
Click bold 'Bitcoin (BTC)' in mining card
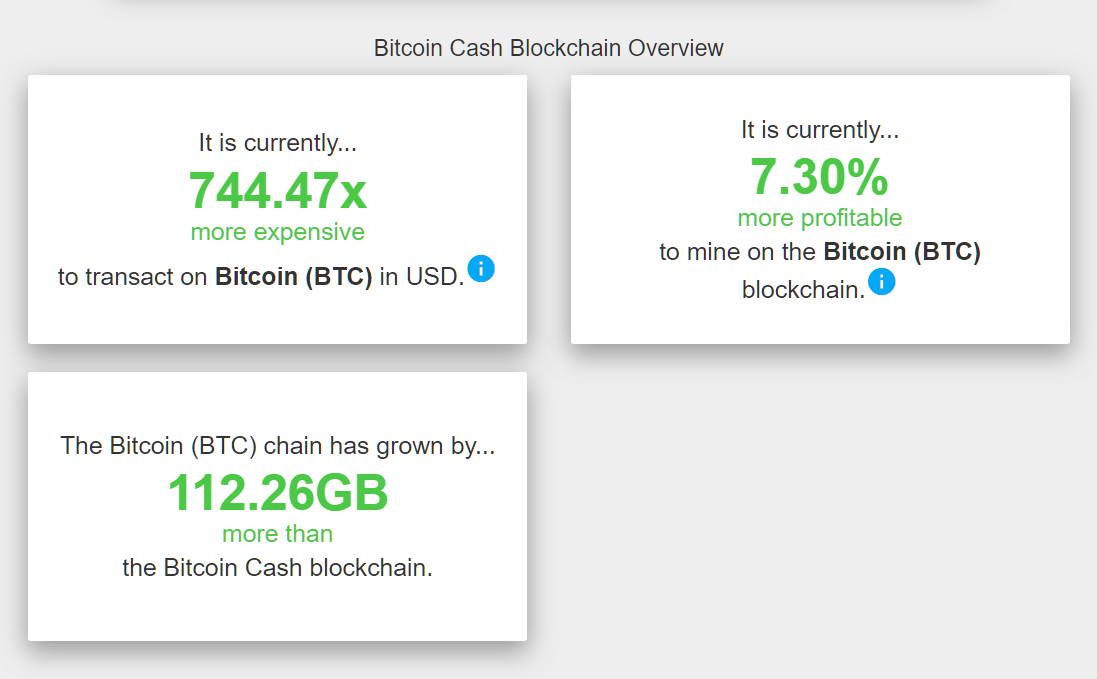[902, 252]
